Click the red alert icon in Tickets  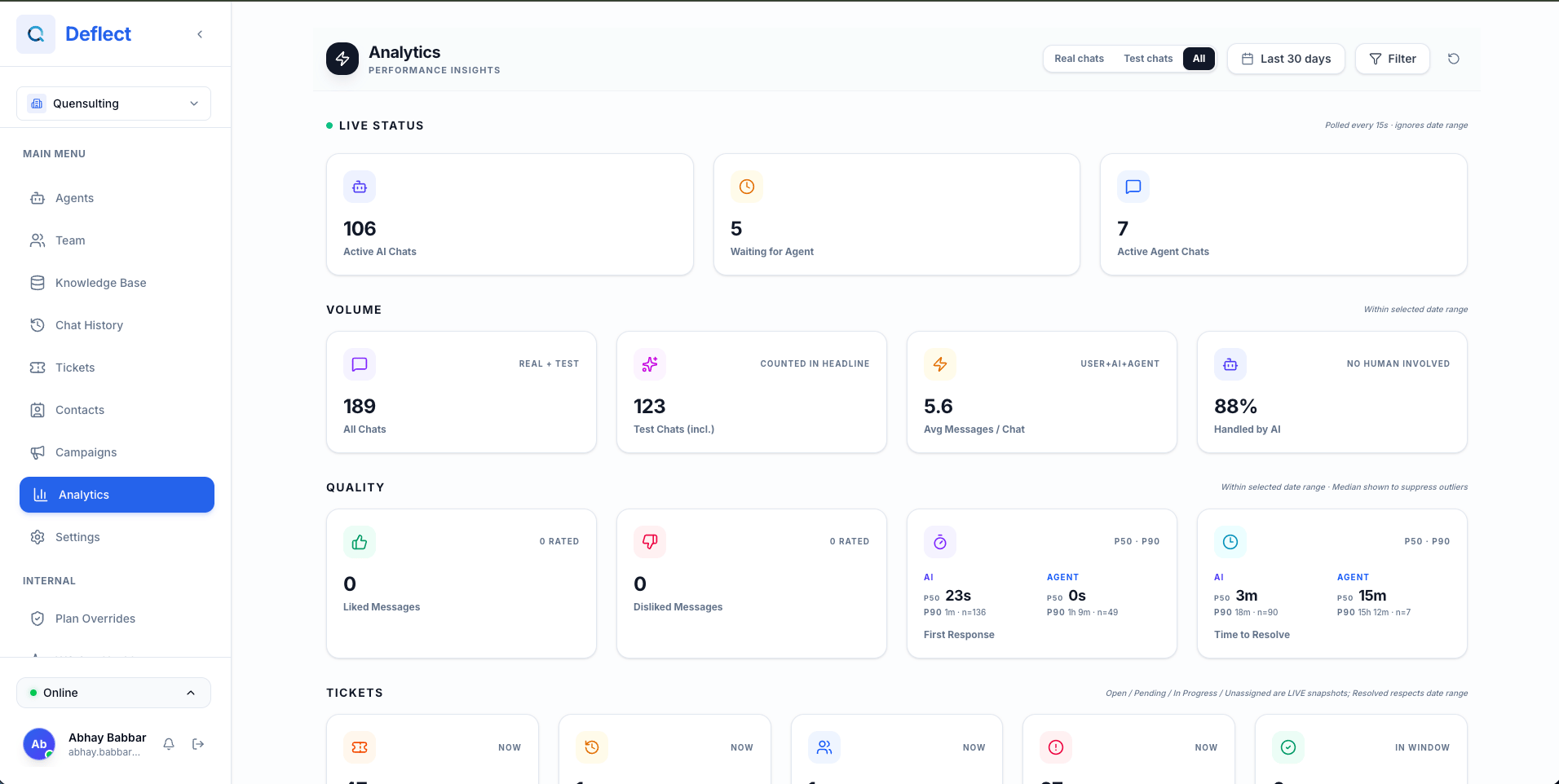[x=1056, y=747]
